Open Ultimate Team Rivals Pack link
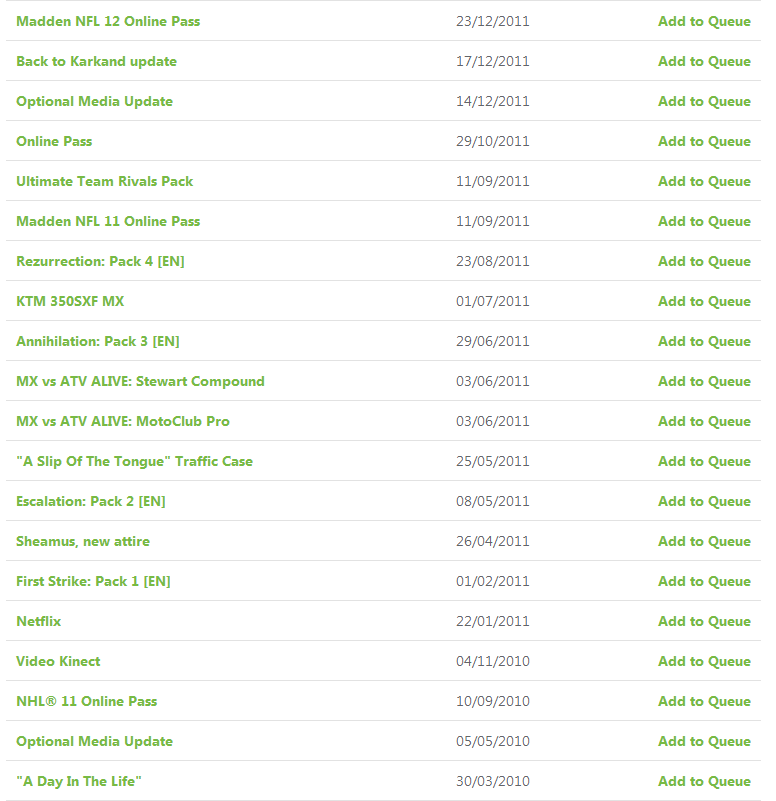Viewport: 776px width, 801px height. click(x=105, y=181)
